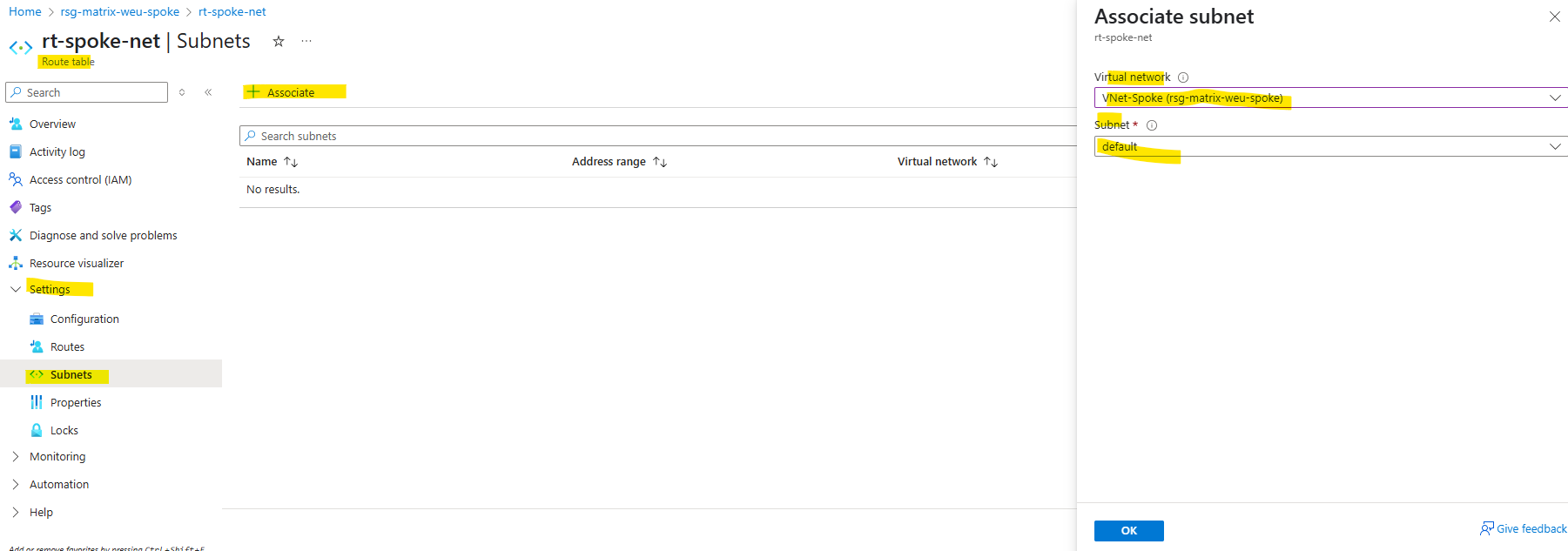Click the Subnets icon in the sidebar
Screen dimensions: 1568x551
pyautogui.click(x=37, y=374)
